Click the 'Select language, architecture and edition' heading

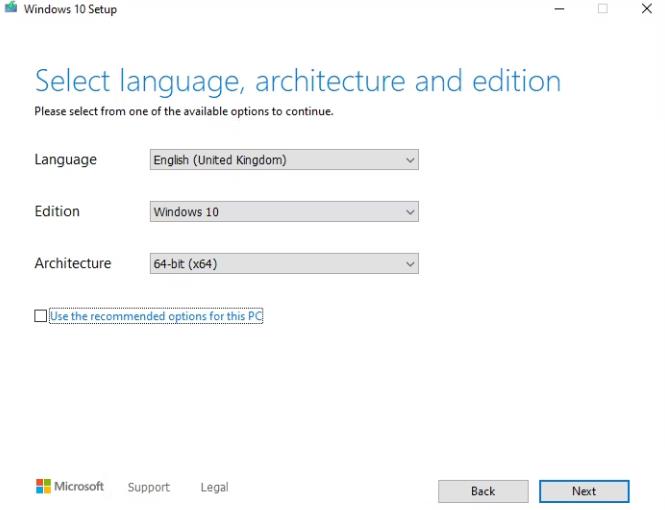[298, 81]
